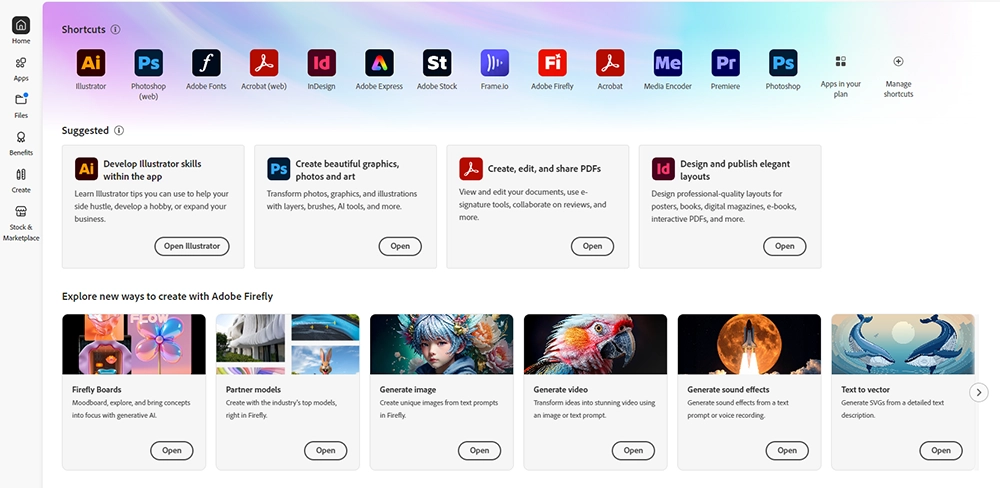Launch Photoshop (web) shortcut
Screen dimensions: 1000x488
click(148, 63)
